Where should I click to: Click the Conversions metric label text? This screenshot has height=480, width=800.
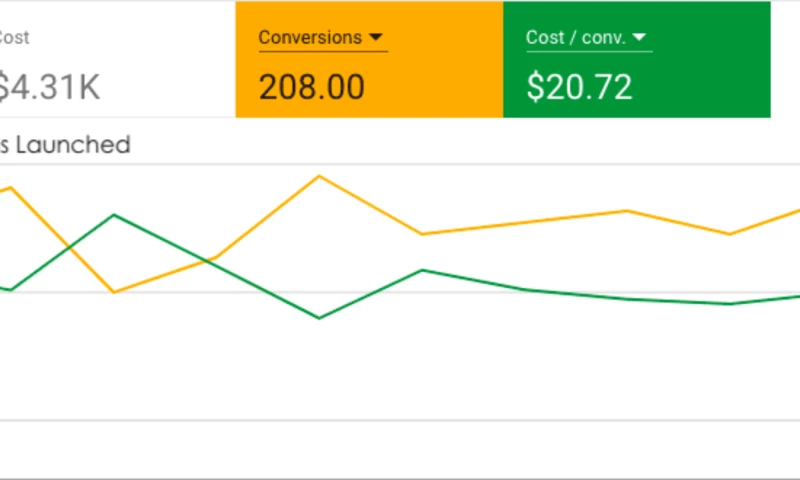coord(310,38)
